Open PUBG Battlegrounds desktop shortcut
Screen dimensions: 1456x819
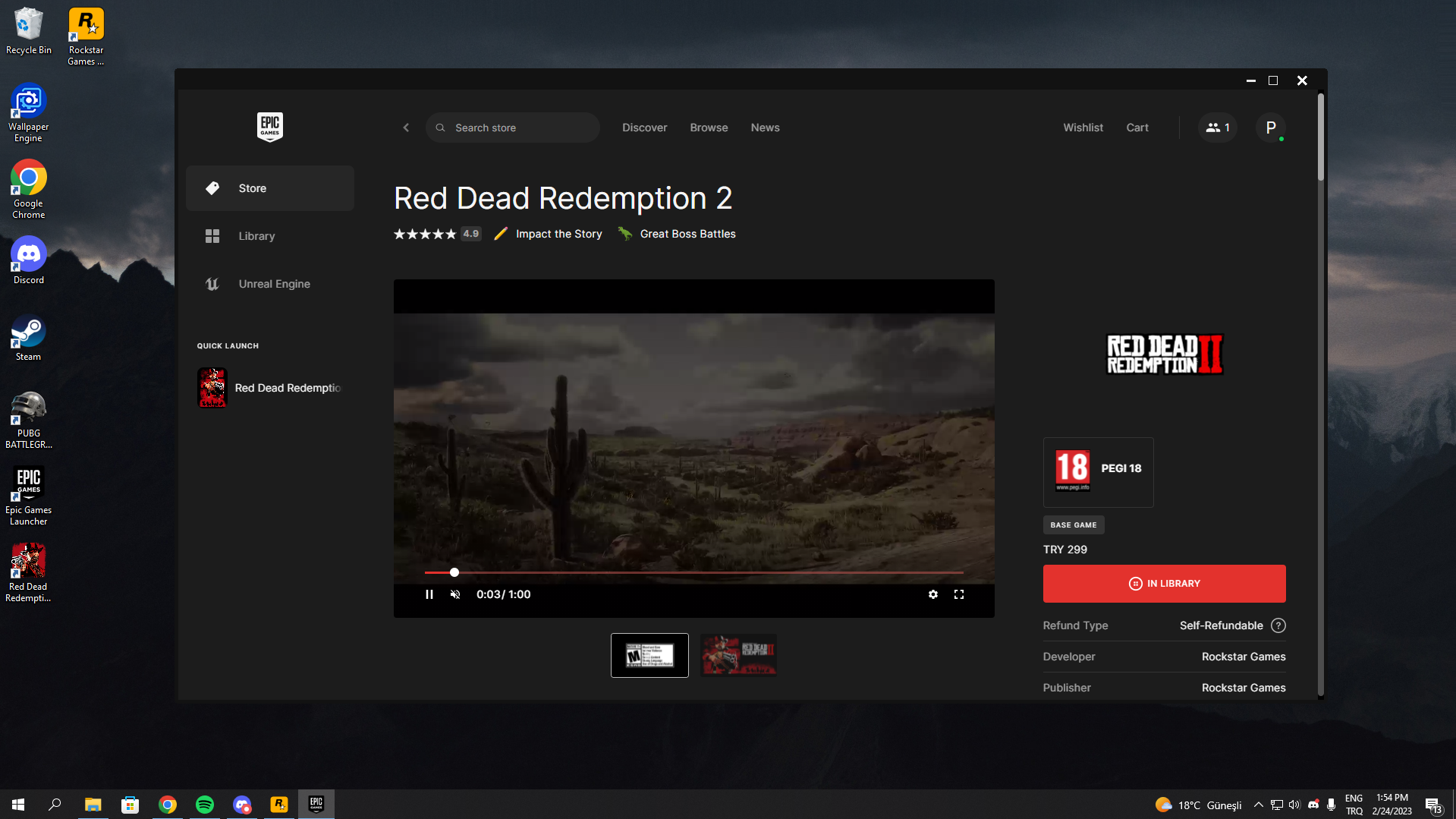29,420
